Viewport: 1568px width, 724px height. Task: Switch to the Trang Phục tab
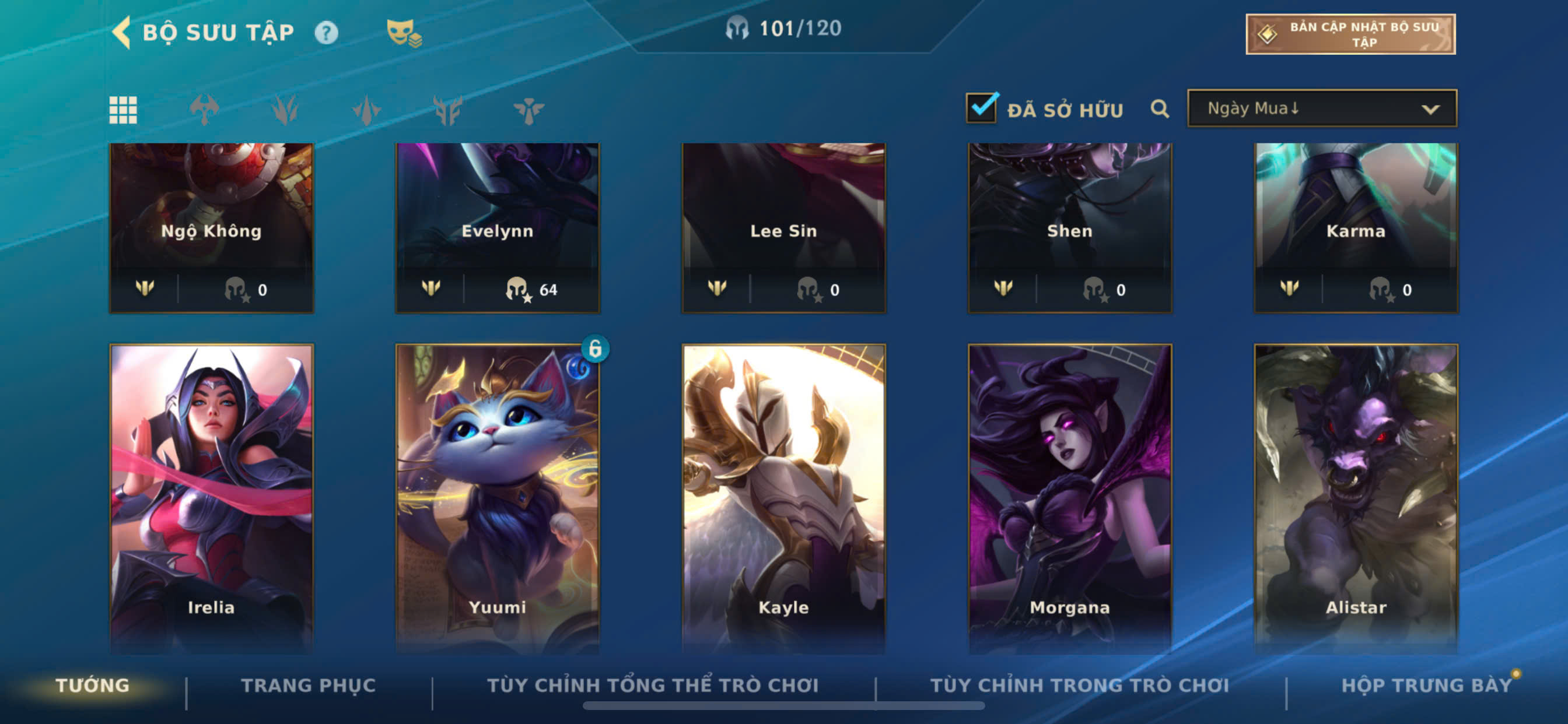[x=309, y=685]
